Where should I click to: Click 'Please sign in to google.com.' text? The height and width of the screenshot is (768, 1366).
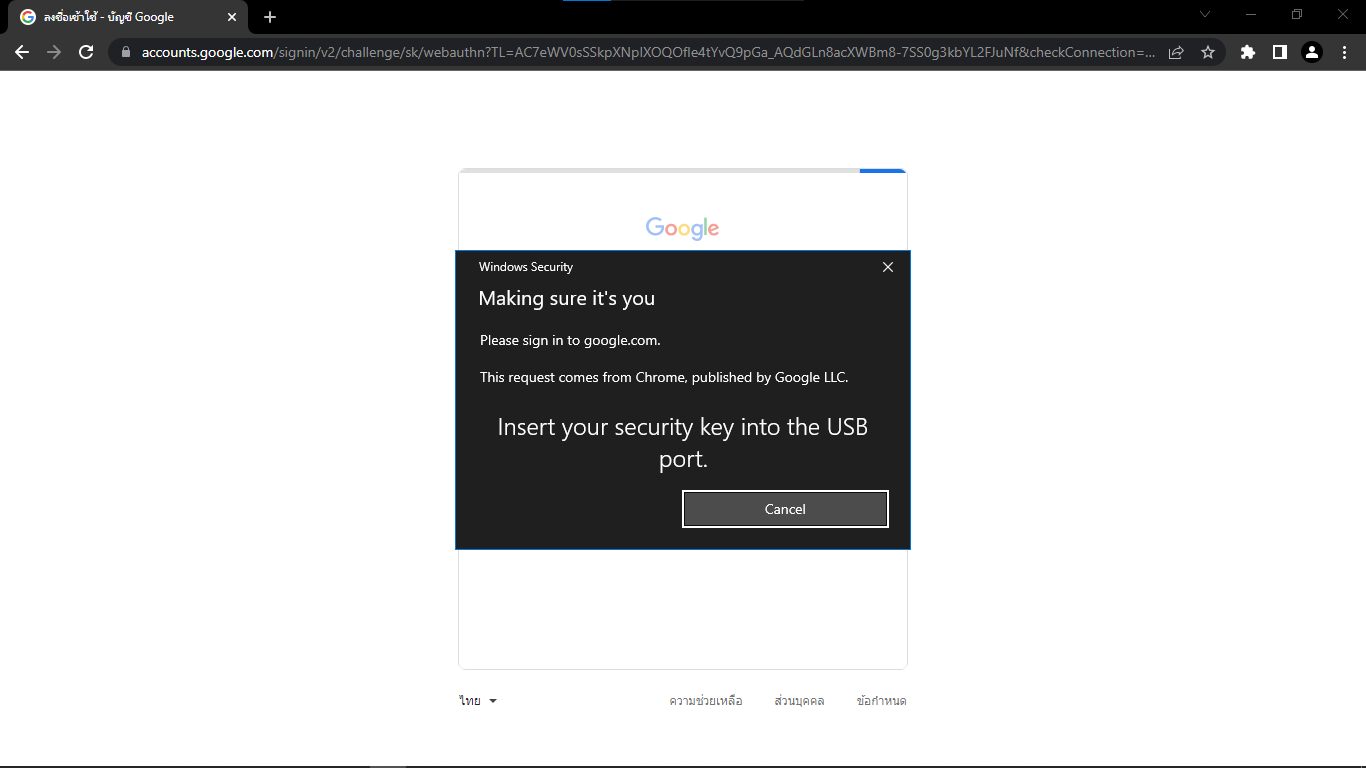point(570,340)
